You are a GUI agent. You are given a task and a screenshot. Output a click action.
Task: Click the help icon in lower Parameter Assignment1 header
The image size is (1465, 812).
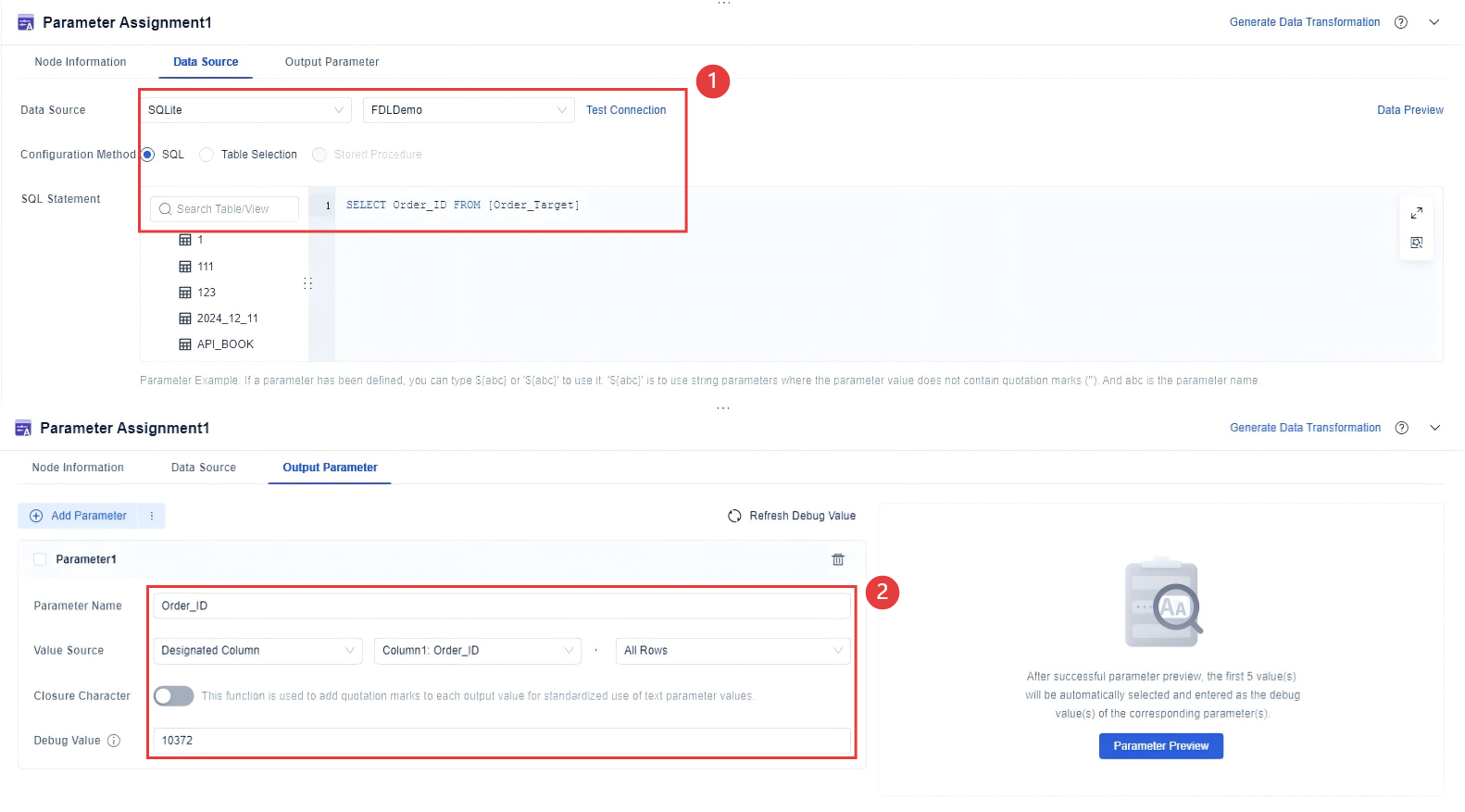click(1402, 428)
